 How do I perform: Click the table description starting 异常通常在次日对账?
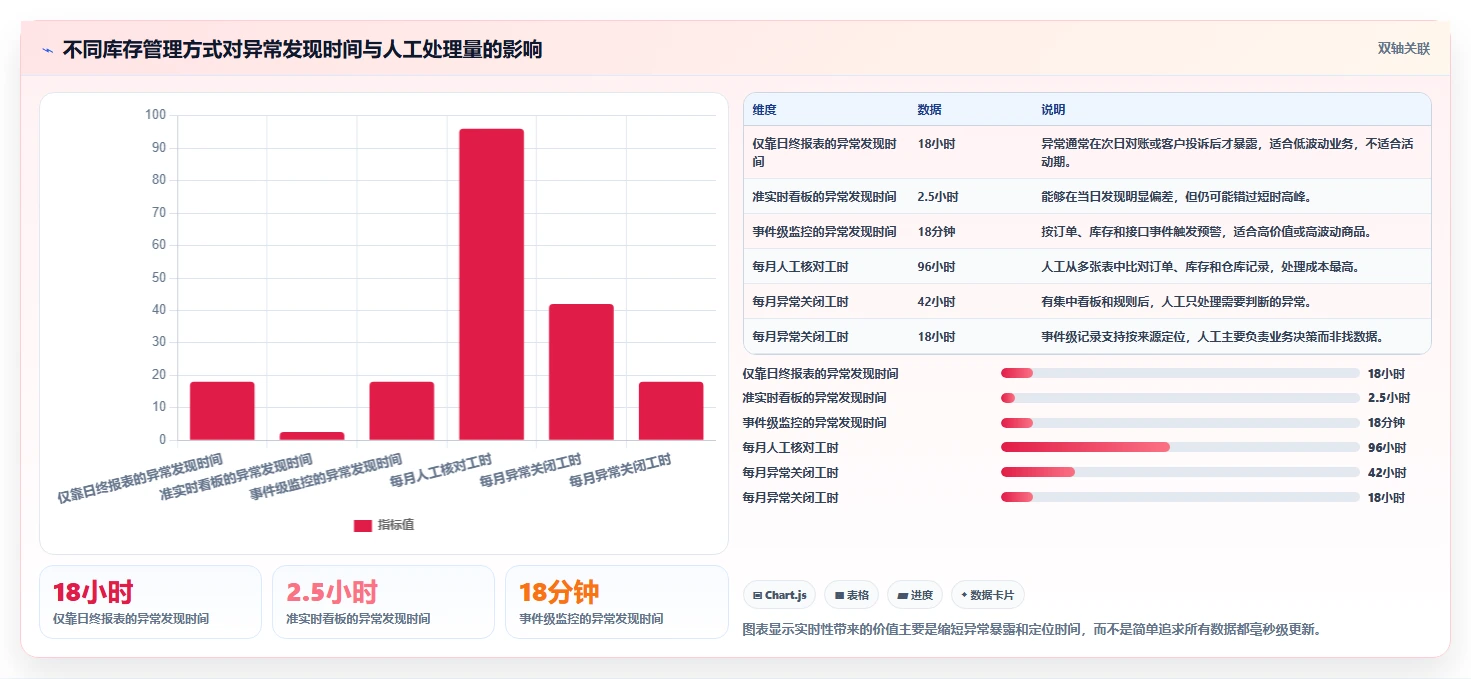1227,153
